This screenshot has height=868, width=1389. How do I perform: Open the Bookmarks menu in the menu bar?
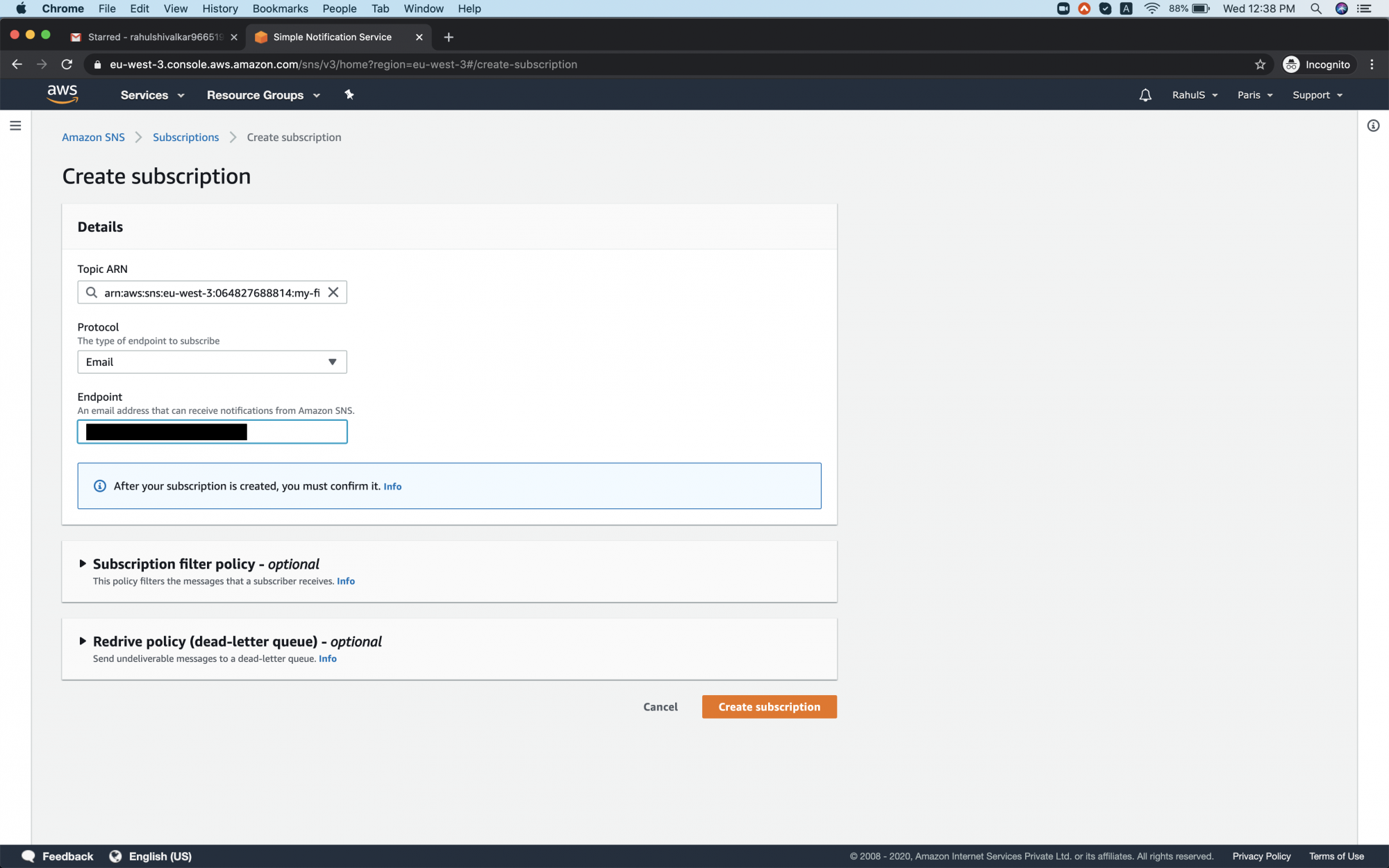point(280,8)
